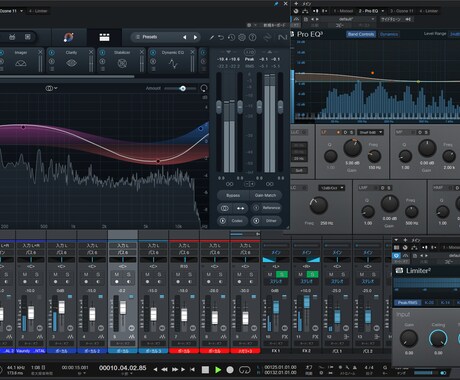460x380 pixels.
Task: Select the Peak/RMS tab in Limiter
Action: click(407, 303)
